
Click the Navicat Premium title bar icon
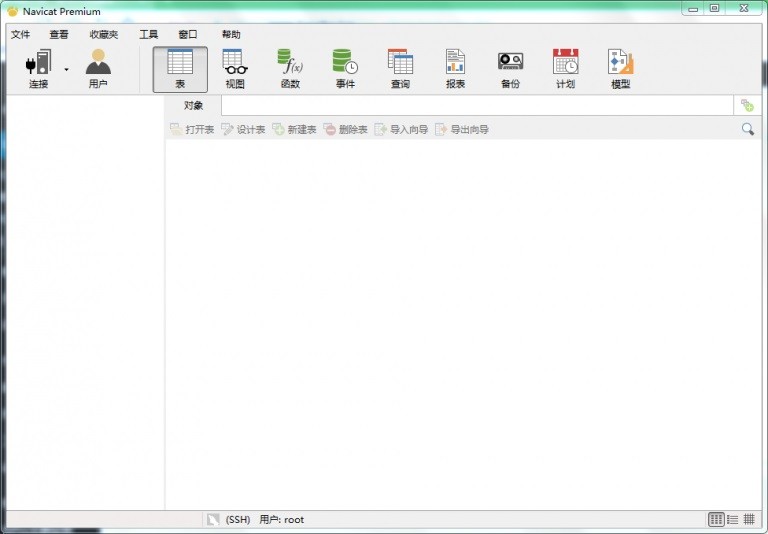[12, 11]
